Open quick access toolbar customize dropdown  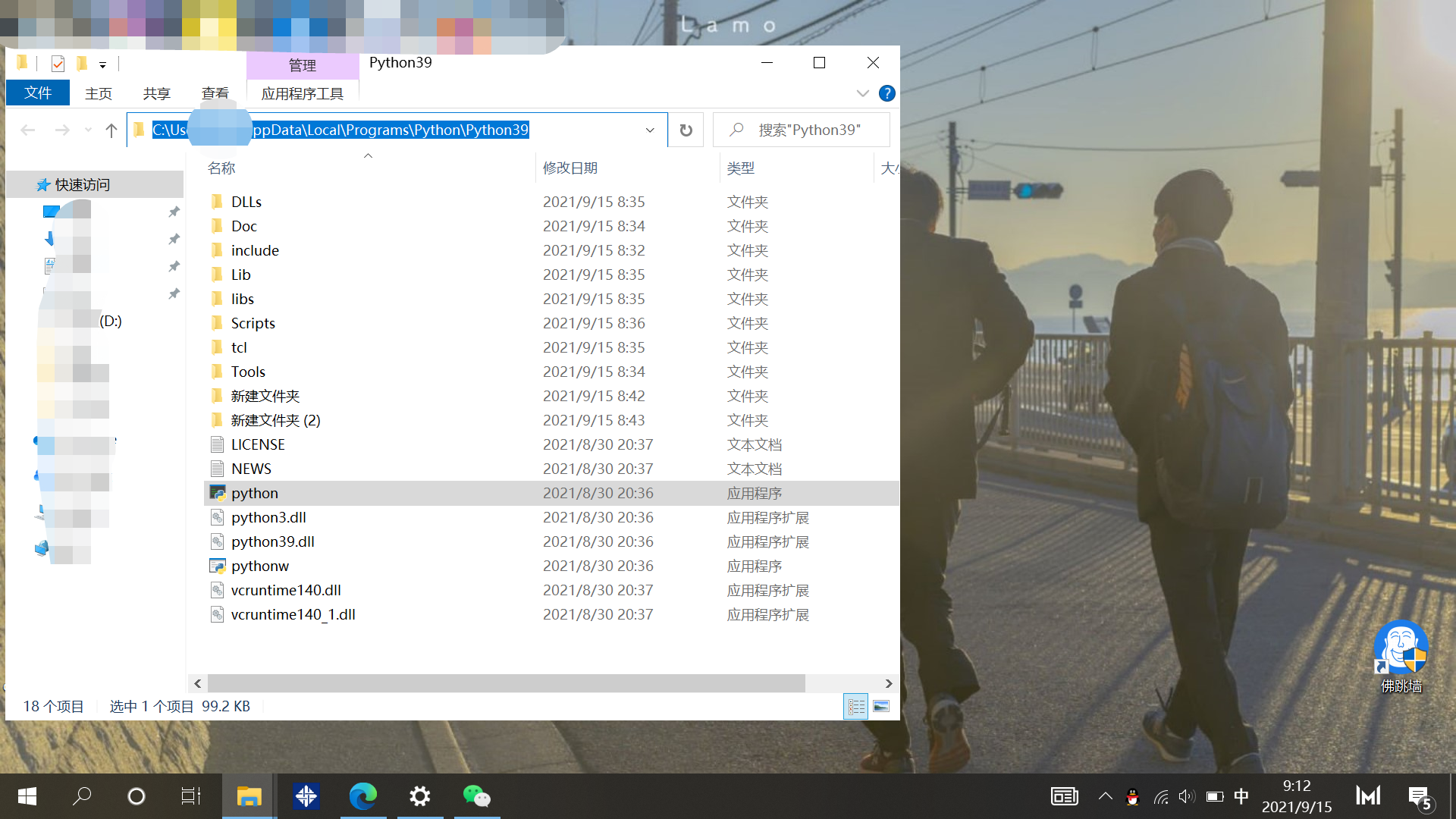pyautogui.click(x=102, y=64)
